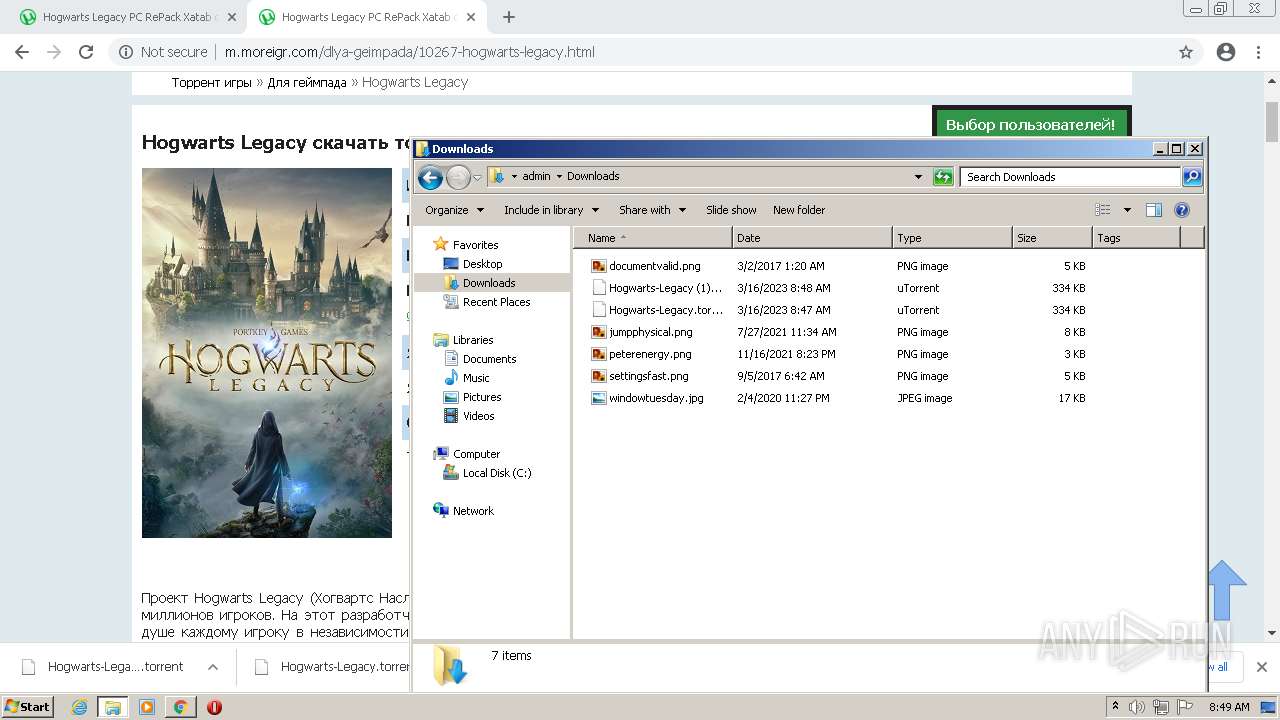The width and height of the screenshot is (1280, 720).
Task: Open options arrow for first downloaded torrent
Action: tap(212, 667)
